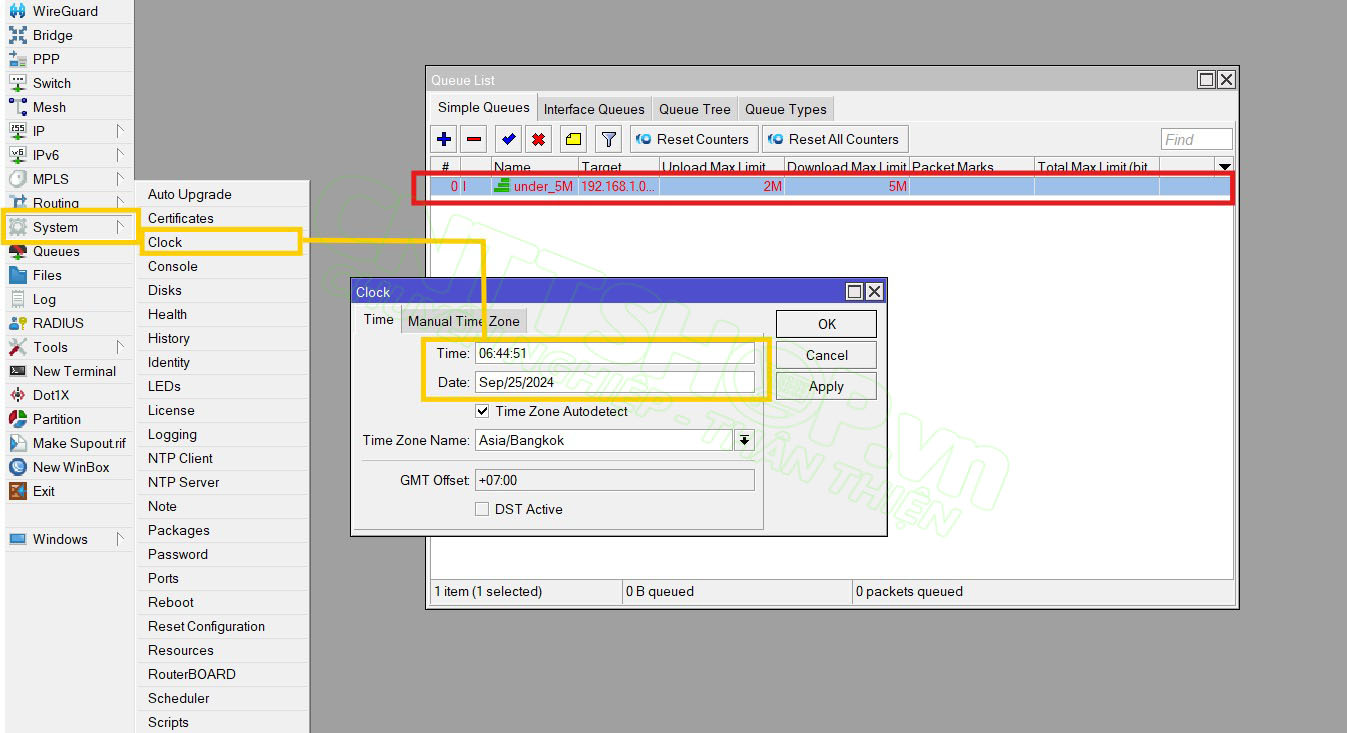This screenshot has height=733, width=1347.
Task: Toggle the Time Zone Autodetect checkbox
Action: [483, 411]
